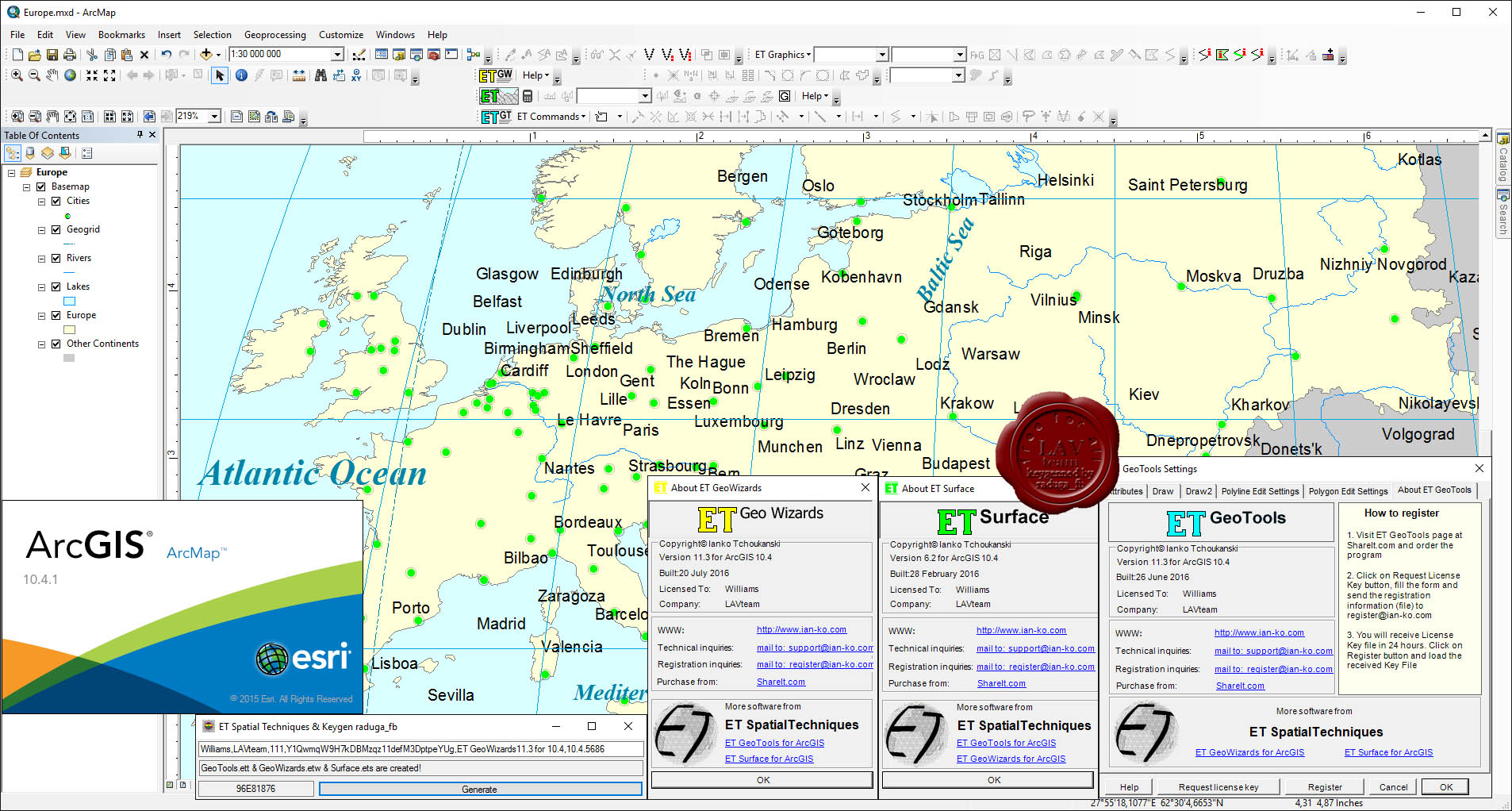Click OK in About ET GeoWizards

click(x=763, y=780)
